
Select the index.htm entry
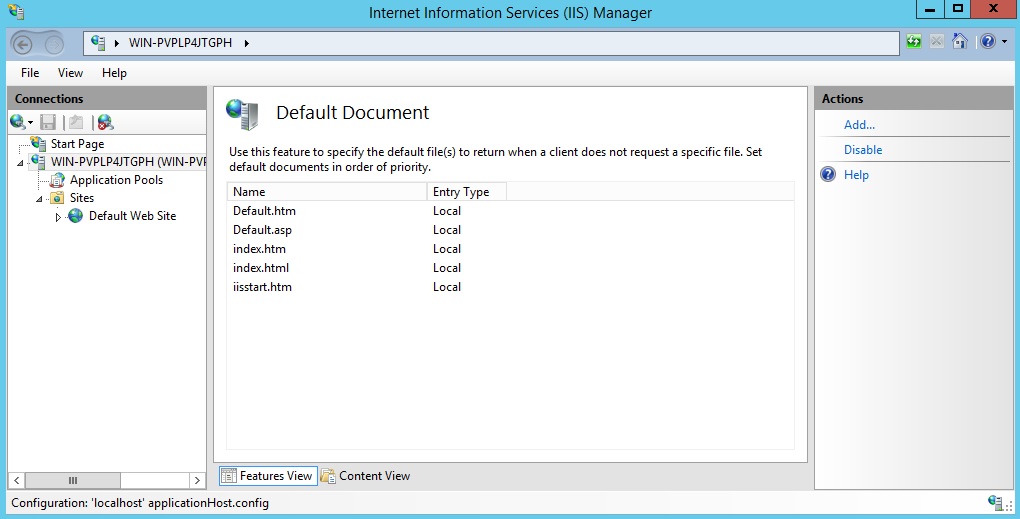(259, 248)
